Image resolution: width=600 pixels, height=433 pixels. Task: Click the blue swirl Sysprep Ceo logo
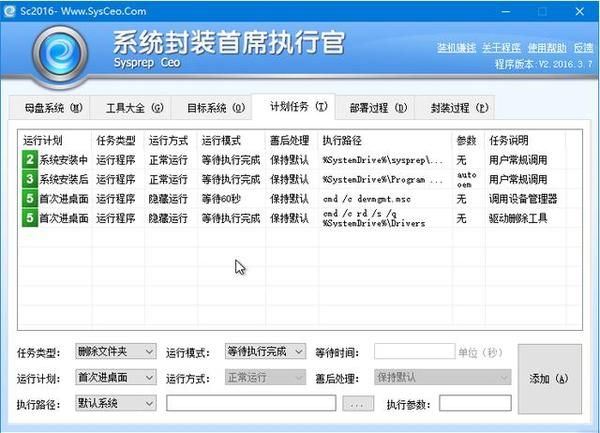pyautogui.click(x=60, y=54)
